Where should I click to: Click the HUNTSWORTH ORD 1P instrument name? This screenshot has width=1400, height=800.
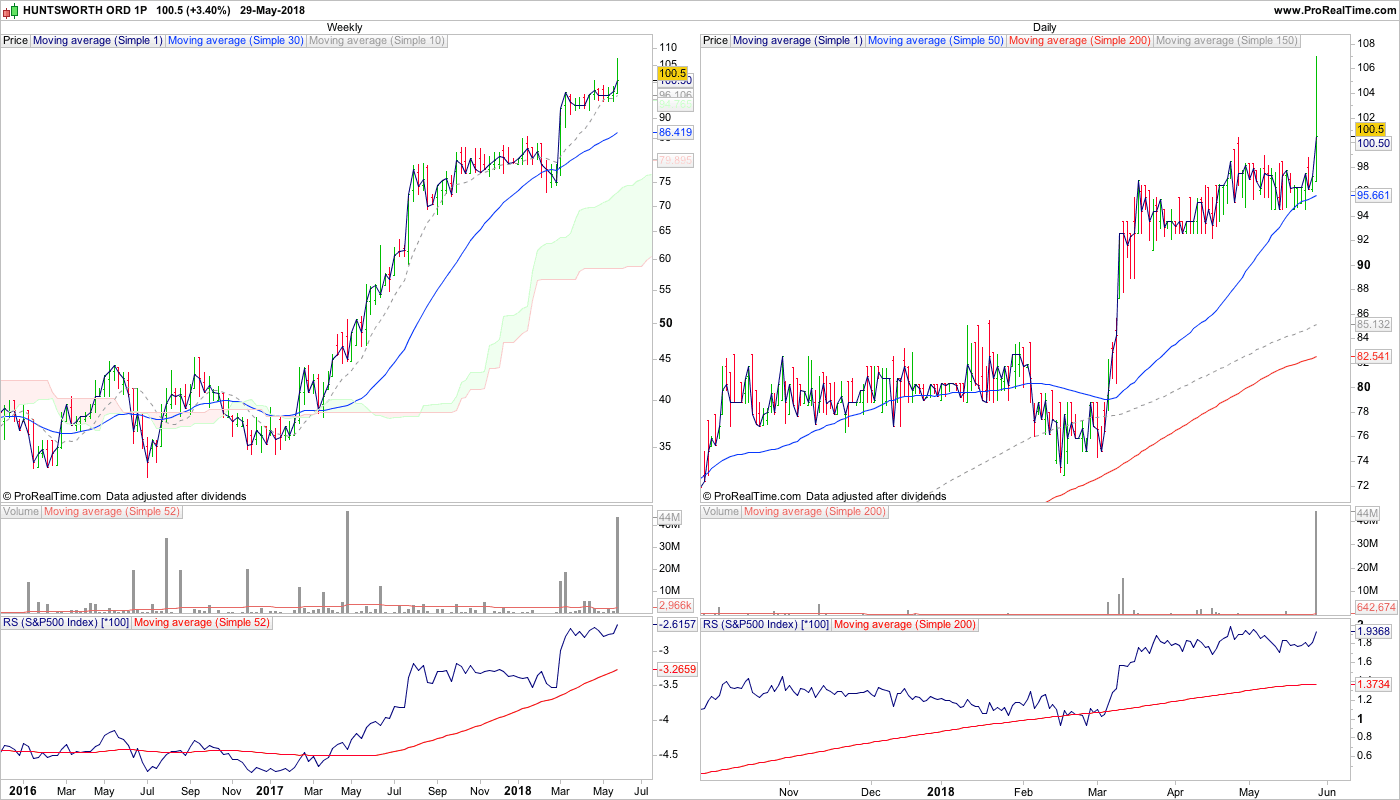click(x=84, y=10)
